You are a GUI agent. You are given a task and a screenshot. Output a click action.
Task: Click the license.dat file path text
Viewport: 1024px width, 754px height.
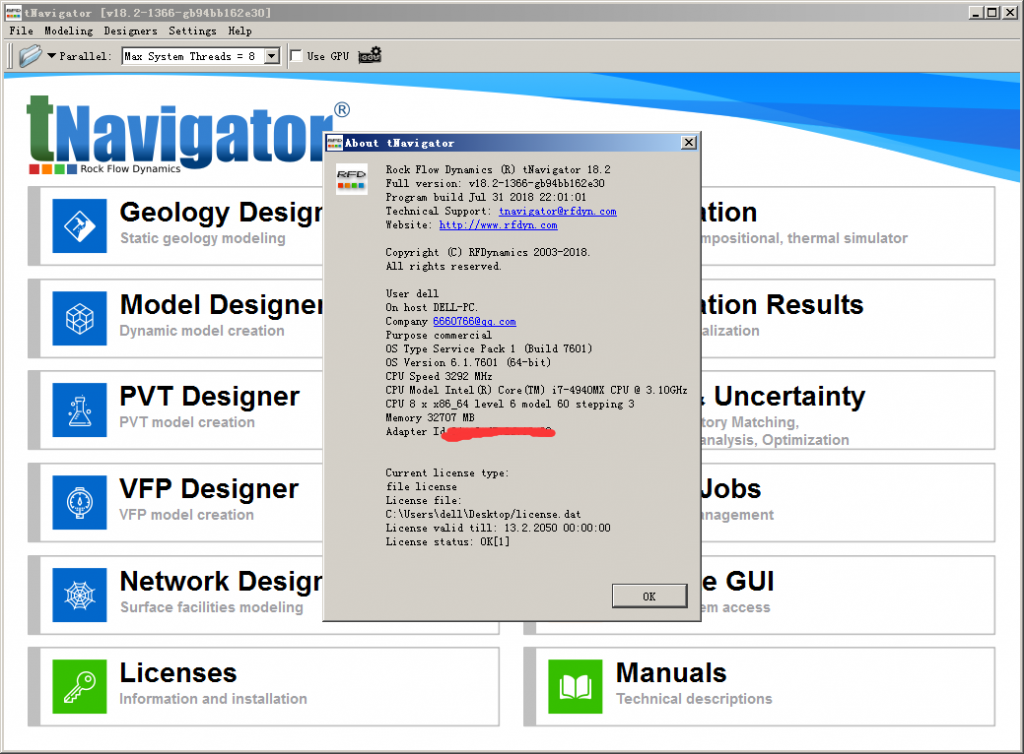click(483, 514)
